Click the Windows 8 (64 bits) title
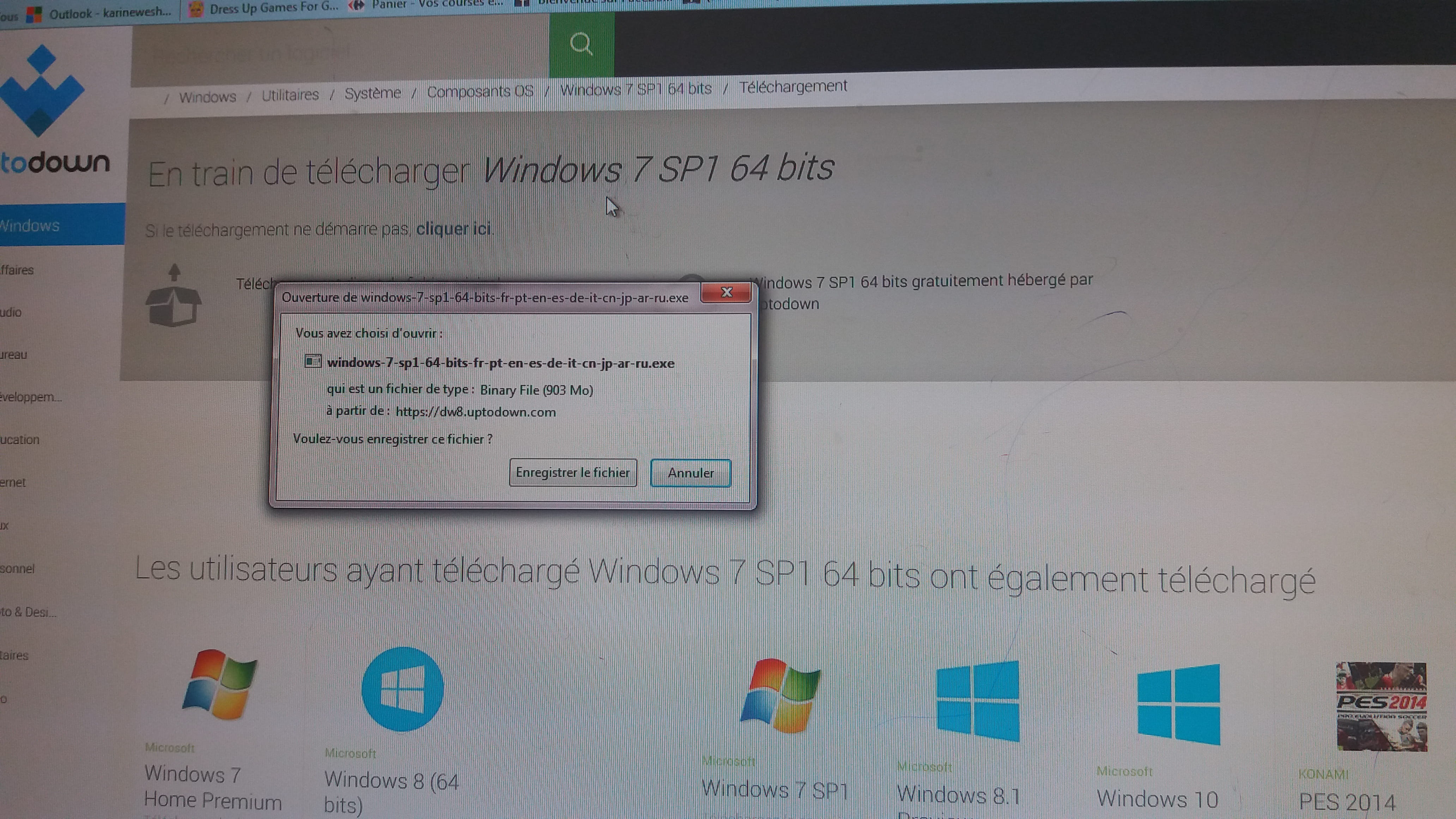Image resolution: width=1456 pixels, height=819 pixels. 392,794
